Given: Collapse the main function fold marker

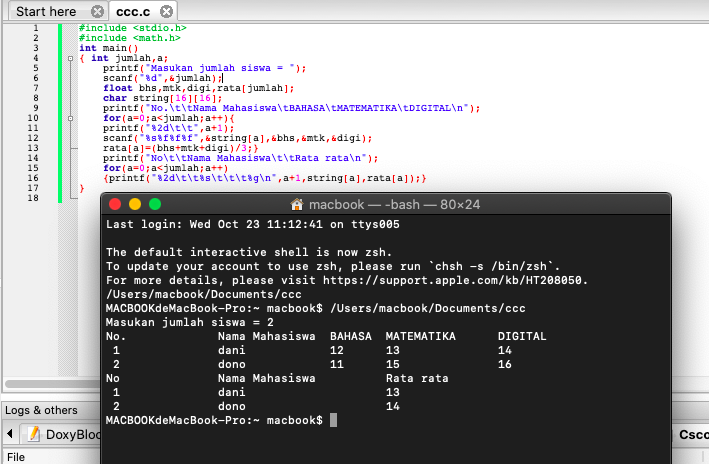Looking at the screenshot, I should [71, 58].
